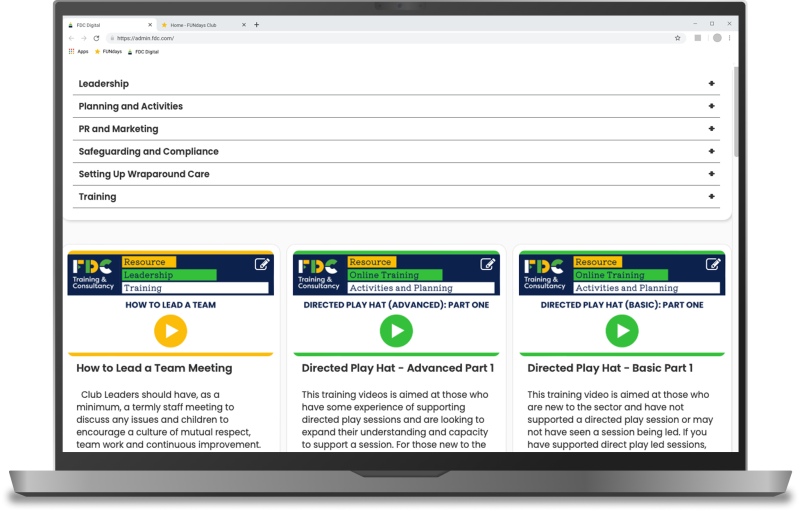Image resolution: width=800 pixels, height=511 pixels.
Task: Expand the Safeguarding and Compliance section
Action: (711, 152)
